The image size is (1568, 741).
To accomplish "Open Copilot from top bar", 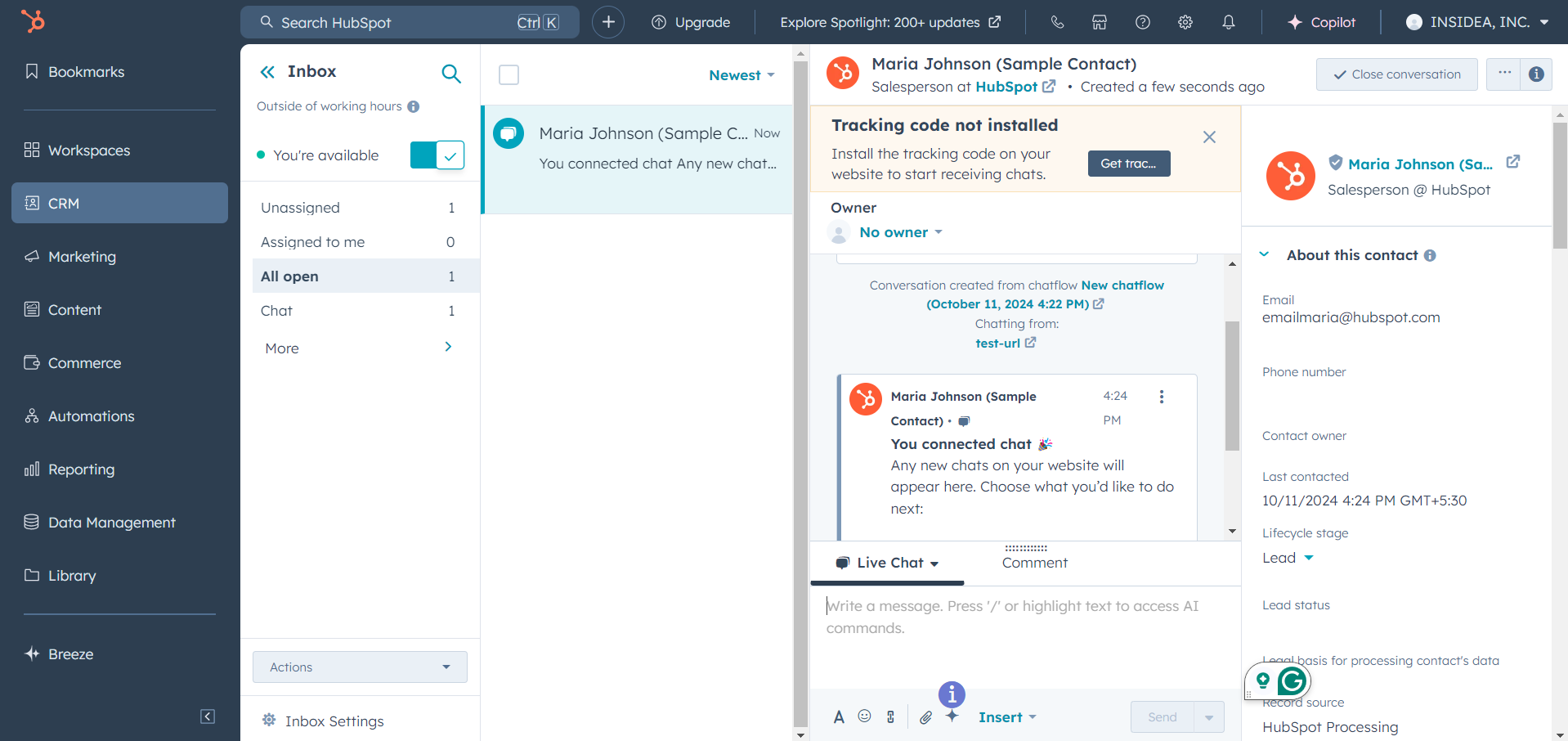I will (1321, 22).
